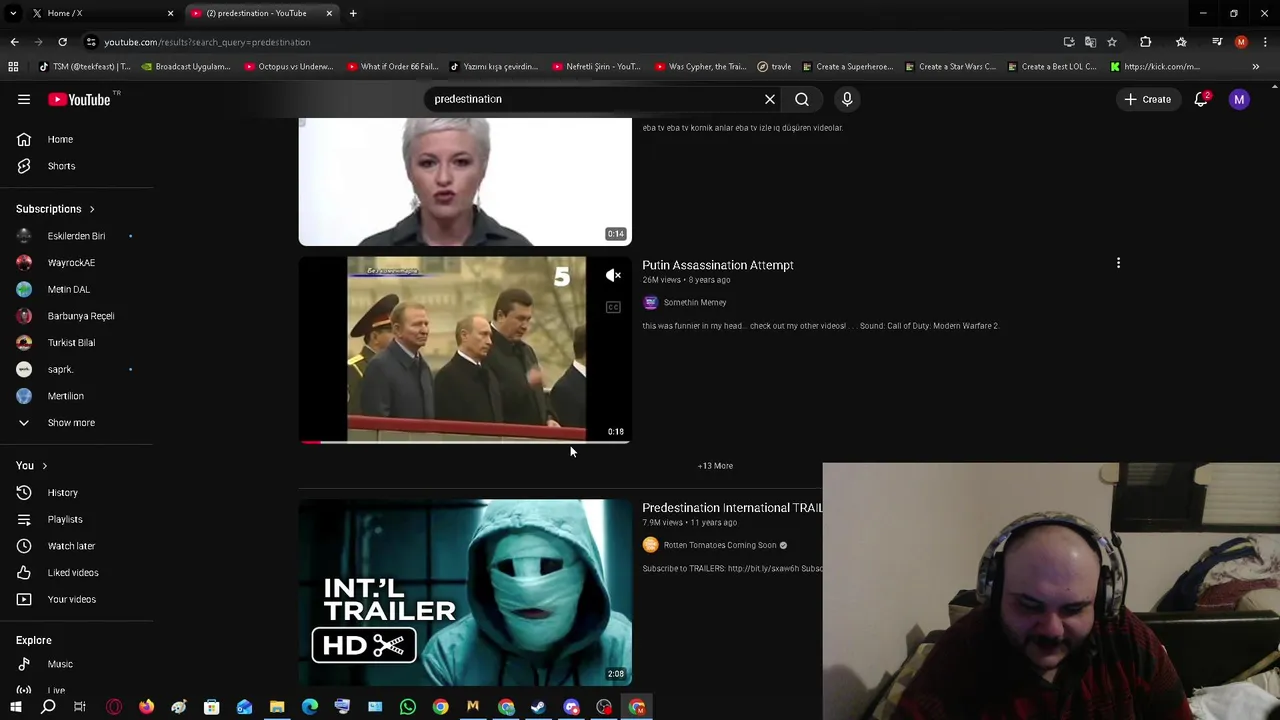Open the YouTube hamburger guide menu
Image resolution: width=1280 pixels, height=720 pixels.
click(24, 99)
